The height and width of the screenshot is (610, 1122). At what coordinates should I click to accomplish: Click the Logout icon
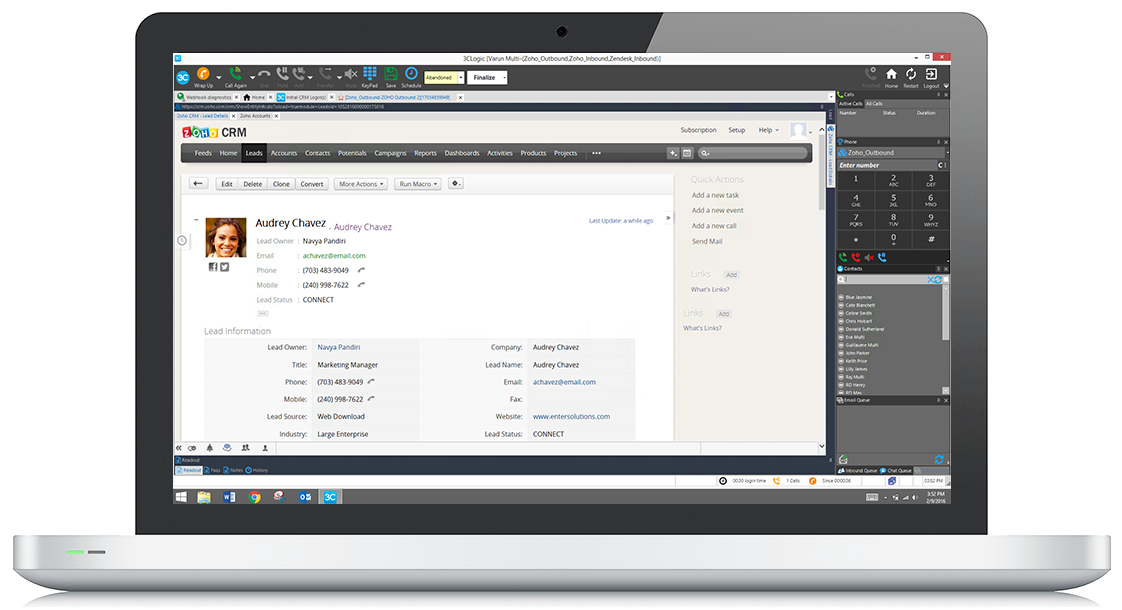tap(932, 75)
